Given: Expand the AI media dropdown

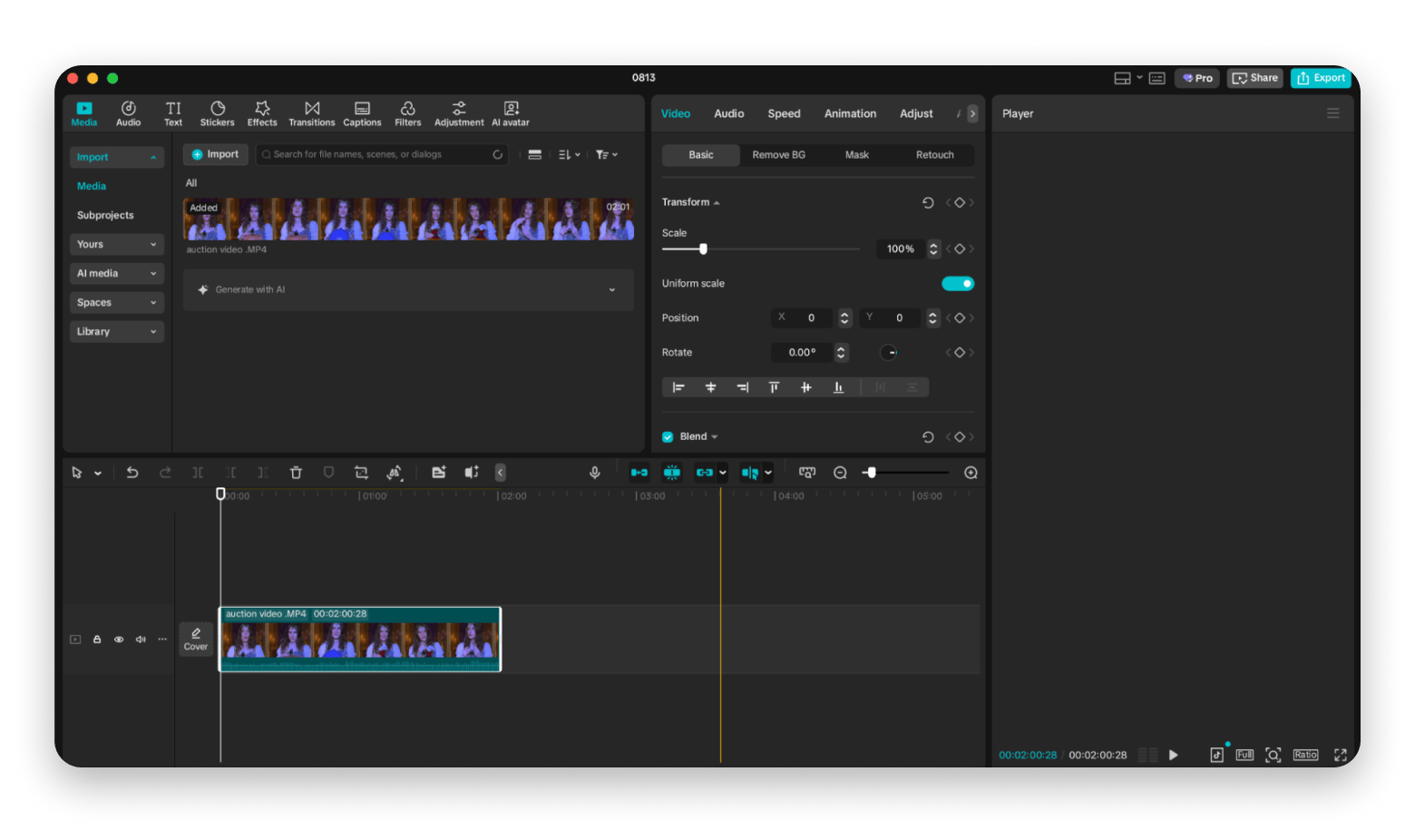Looking at the screenshot, I should [x=116, y=273].
